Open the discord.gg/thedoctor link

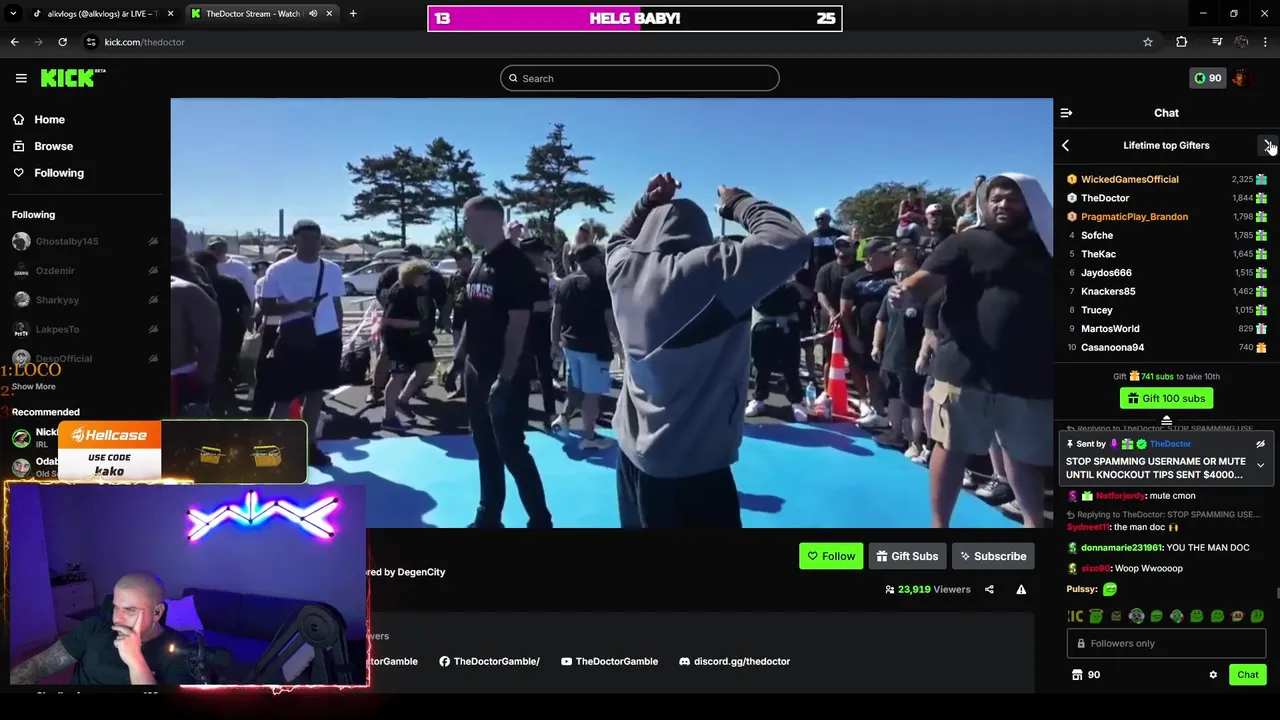(734, 661)
